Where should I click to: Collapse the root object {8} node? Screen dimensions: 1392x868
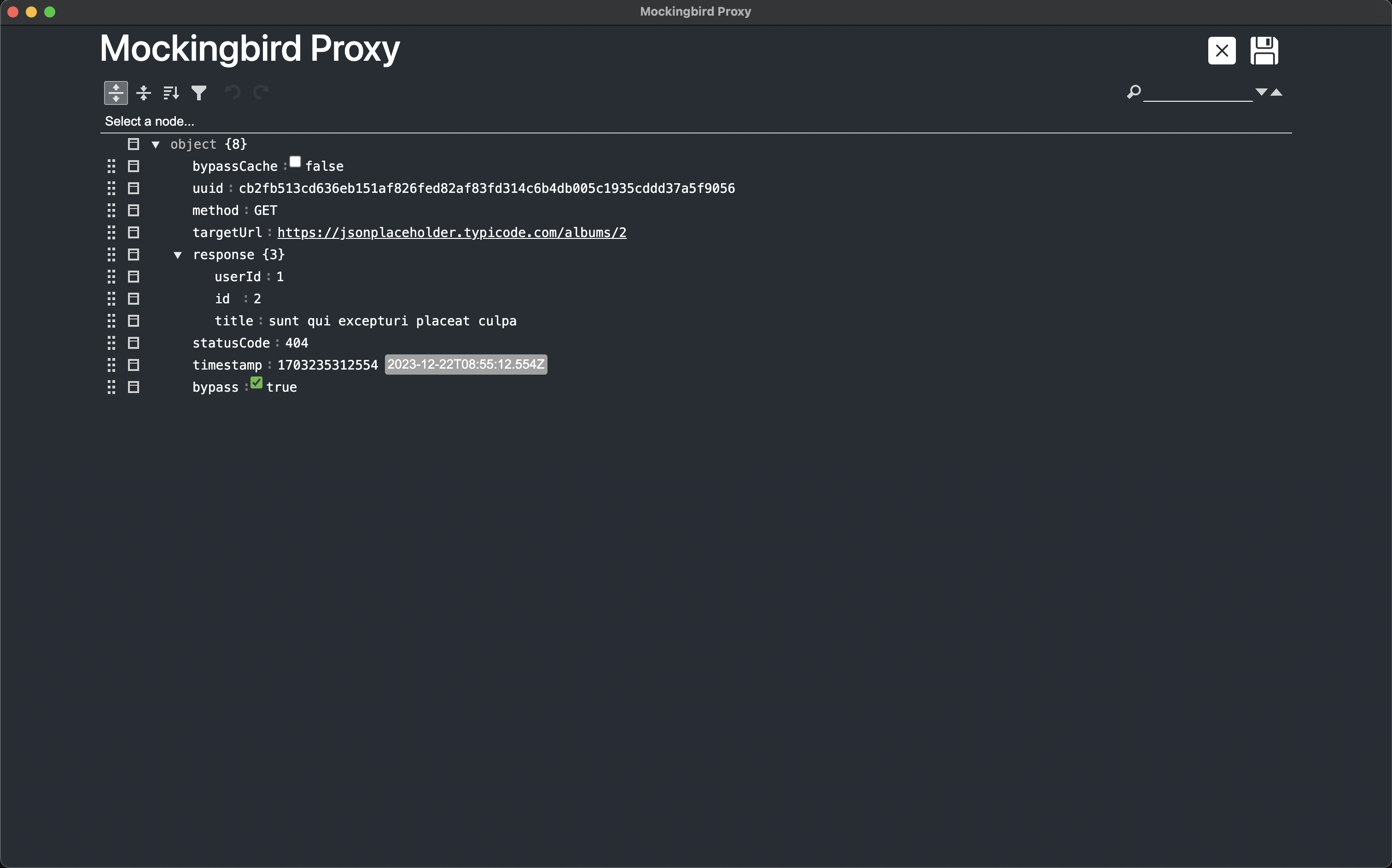(155, 145)
